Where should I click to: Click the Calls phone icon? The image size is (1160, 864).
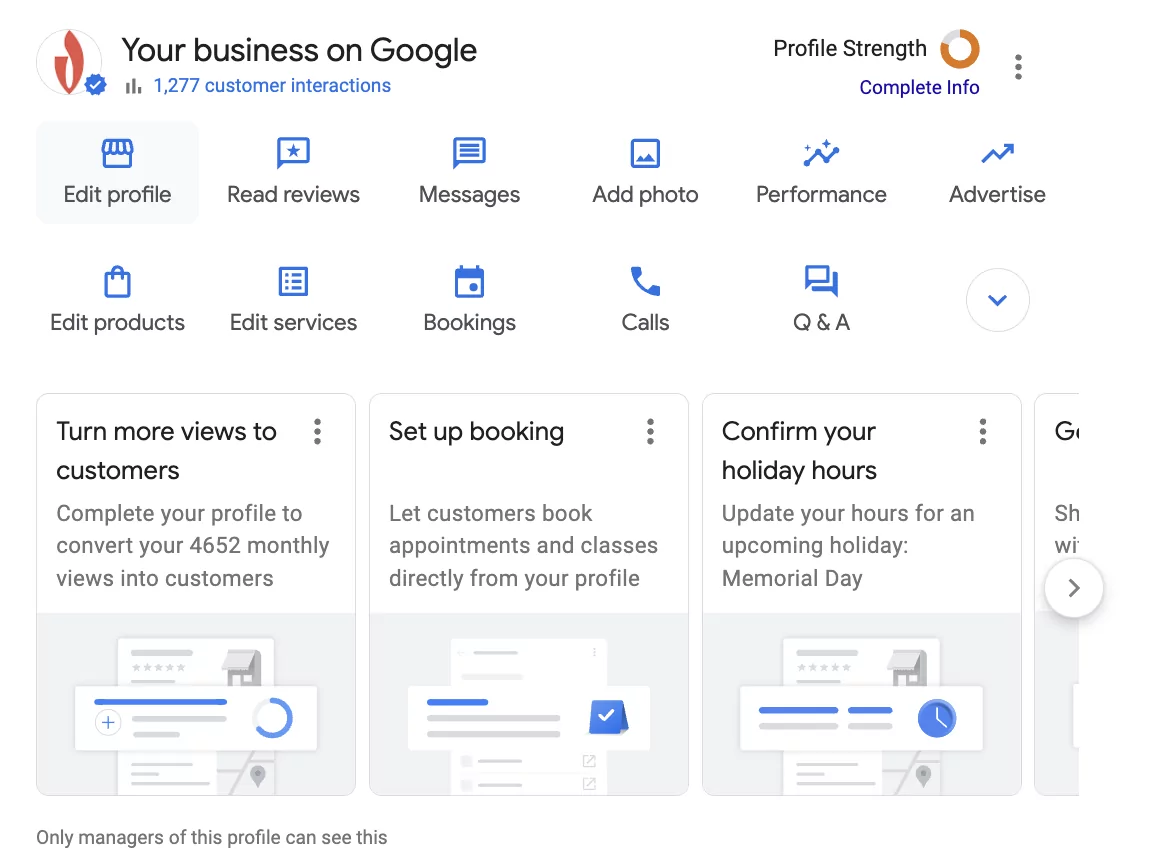[645, 281]
